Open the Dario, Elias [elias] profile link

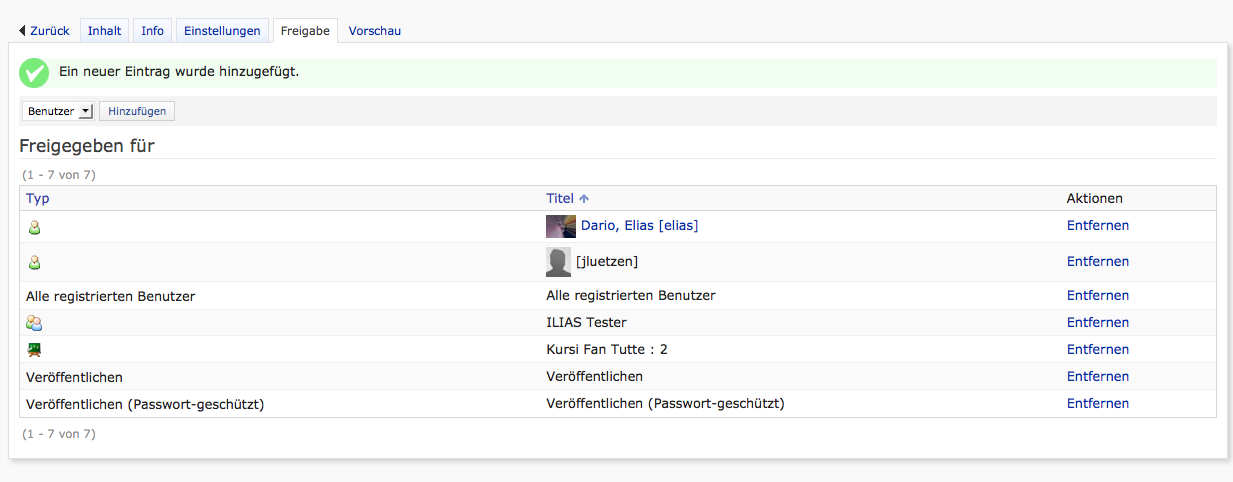pos(639,226)
